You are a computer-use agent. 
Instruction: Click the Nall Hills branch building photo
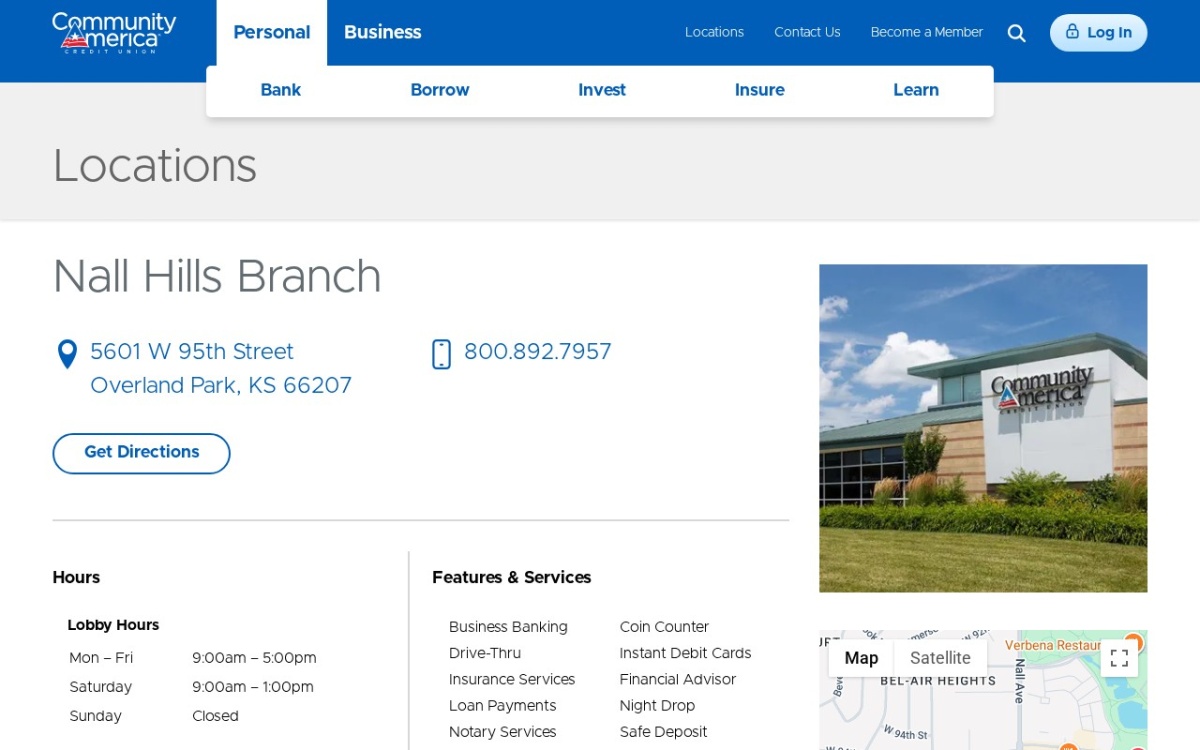pos(983,428)
